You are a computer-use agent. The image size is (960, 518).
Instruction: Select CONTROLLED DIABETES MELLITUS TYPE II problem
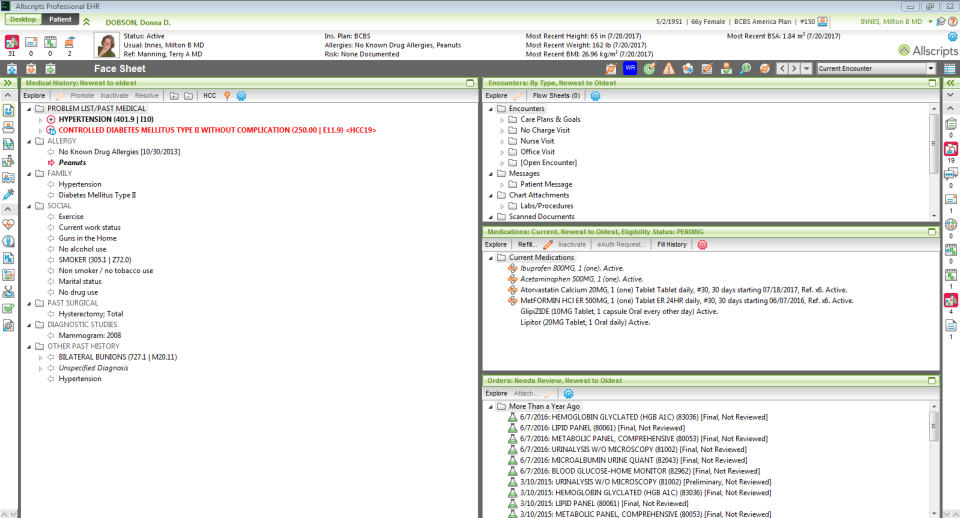click(217, 130)
